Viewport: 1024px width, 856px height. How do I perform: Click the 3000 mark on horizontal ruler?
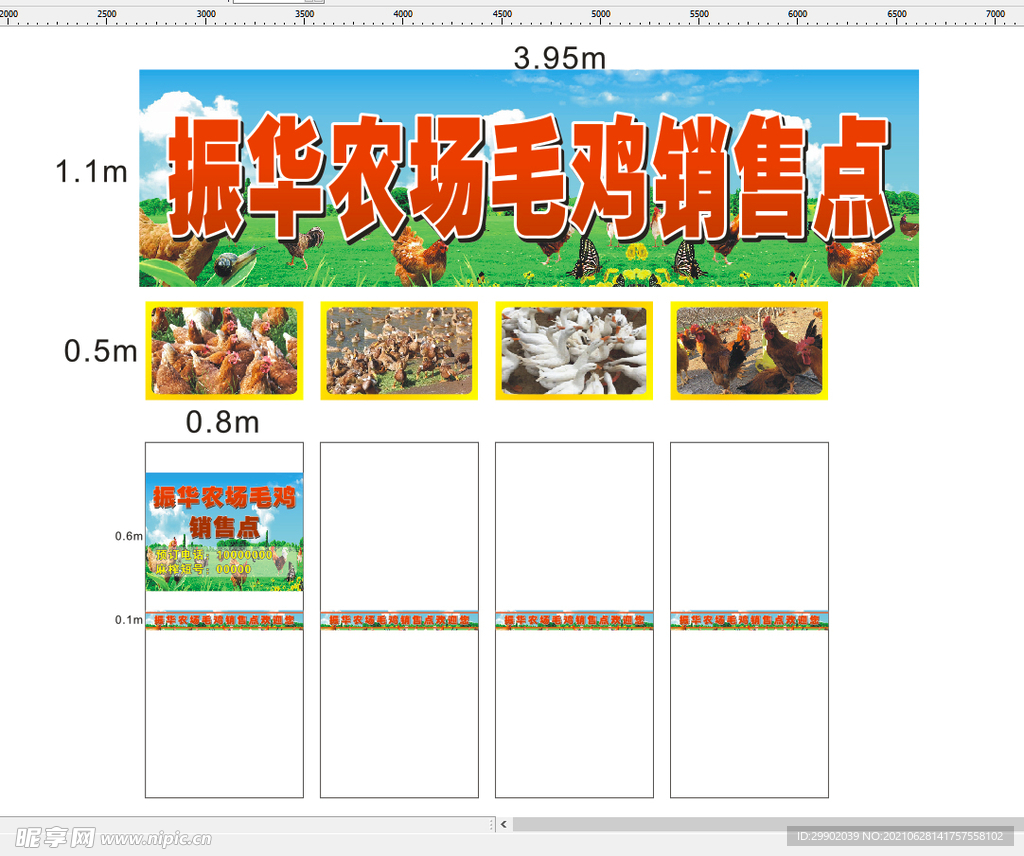tap(206, 14)
